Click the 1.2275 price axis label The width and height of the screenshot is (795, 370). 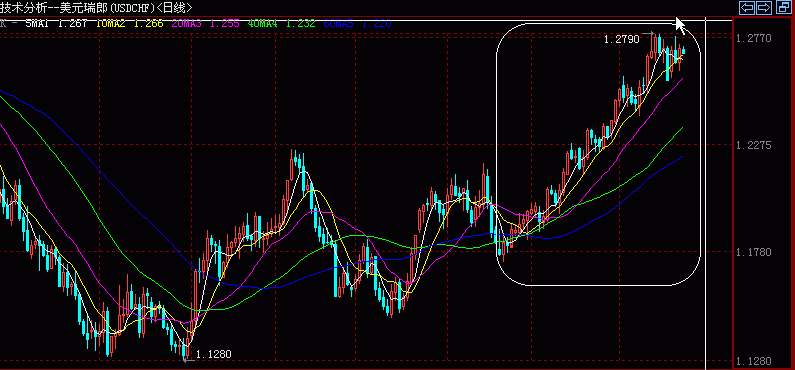coord(753,145)
